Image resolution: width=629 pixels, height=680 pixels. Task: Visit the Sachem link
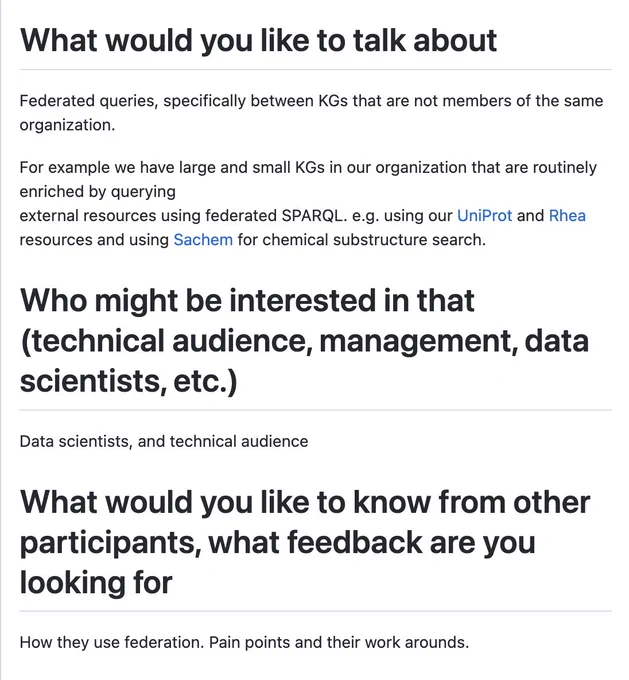click(203, 239)
